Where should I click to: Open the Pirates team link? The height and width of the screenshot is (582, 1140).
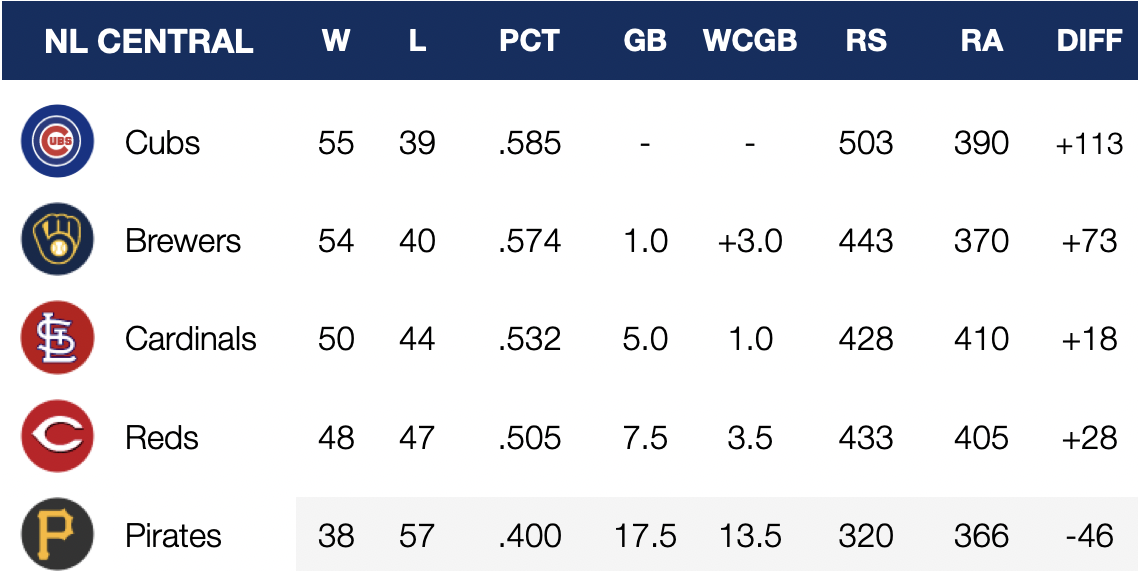(172, 536)
